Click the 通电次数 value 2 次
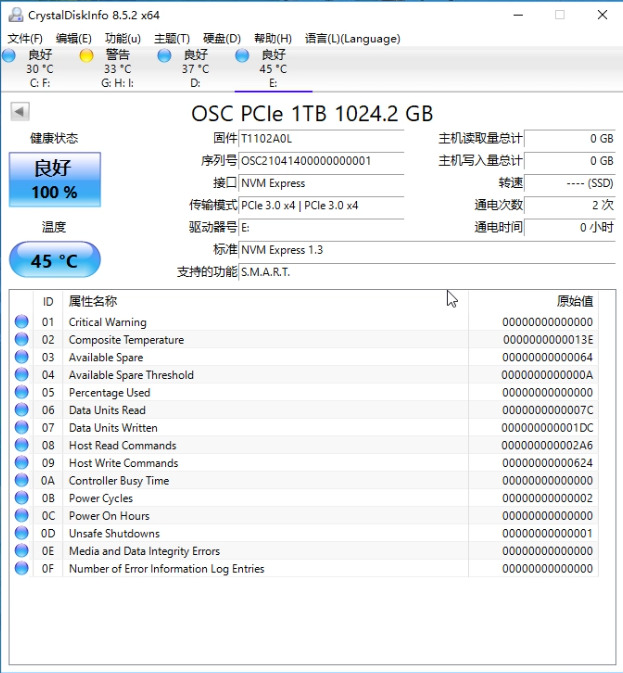This screenshot has height=673, width=623. coord(570,205)
